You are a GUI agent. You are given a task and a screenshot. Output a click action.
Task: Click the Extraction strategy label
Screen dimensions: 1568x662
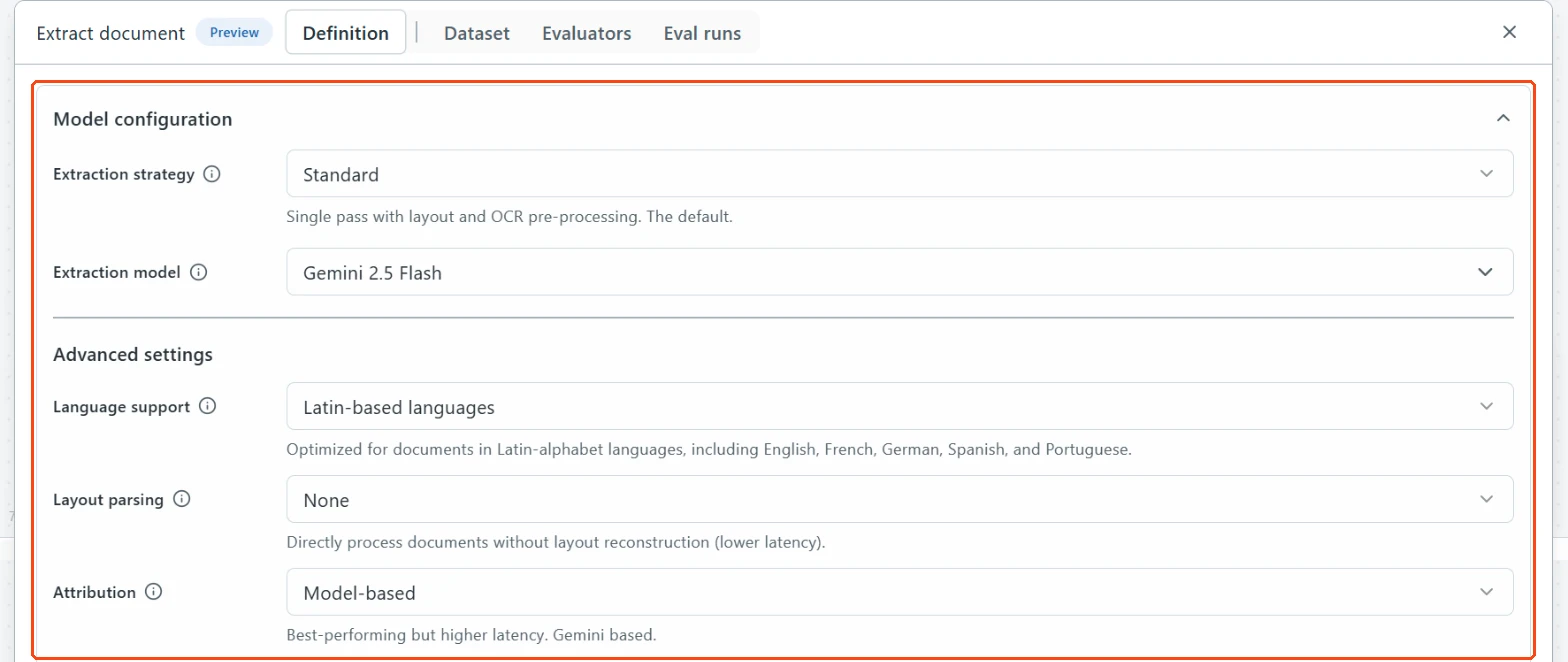pos(123,174)
